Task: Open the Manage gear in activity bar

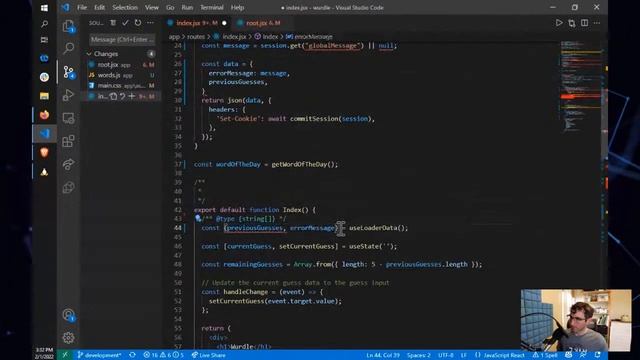Action: point(69,338)
